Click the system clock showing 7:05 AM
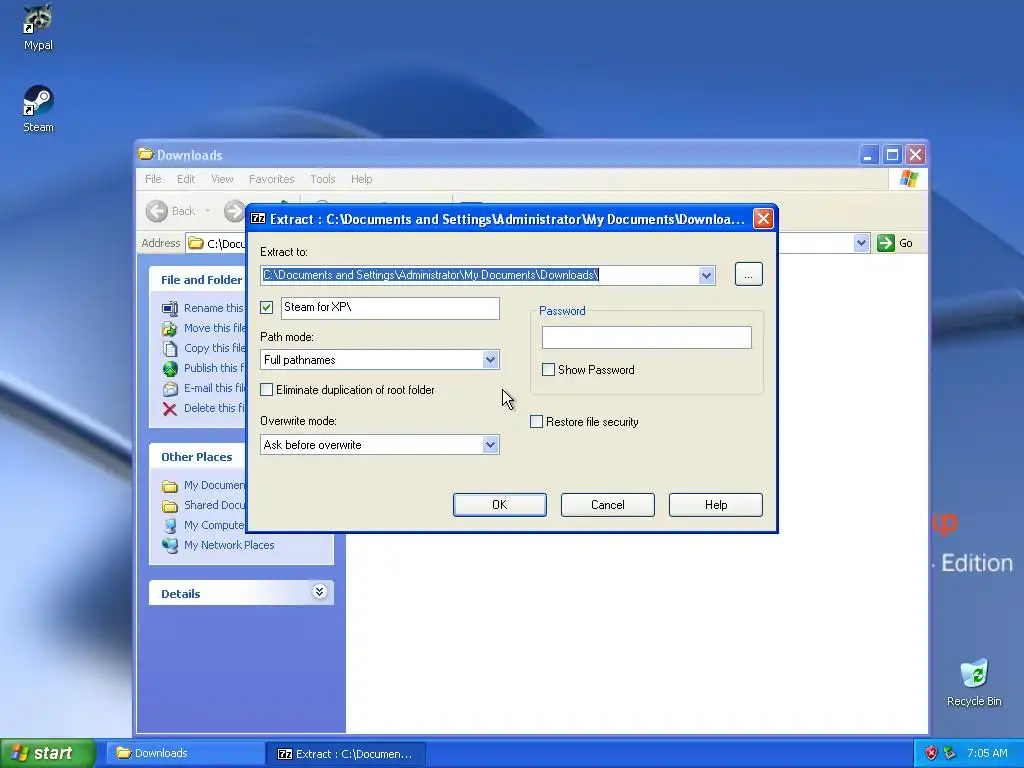This screenshot has height=768, width=1024. pyautogui.click(x=987, y=753)
